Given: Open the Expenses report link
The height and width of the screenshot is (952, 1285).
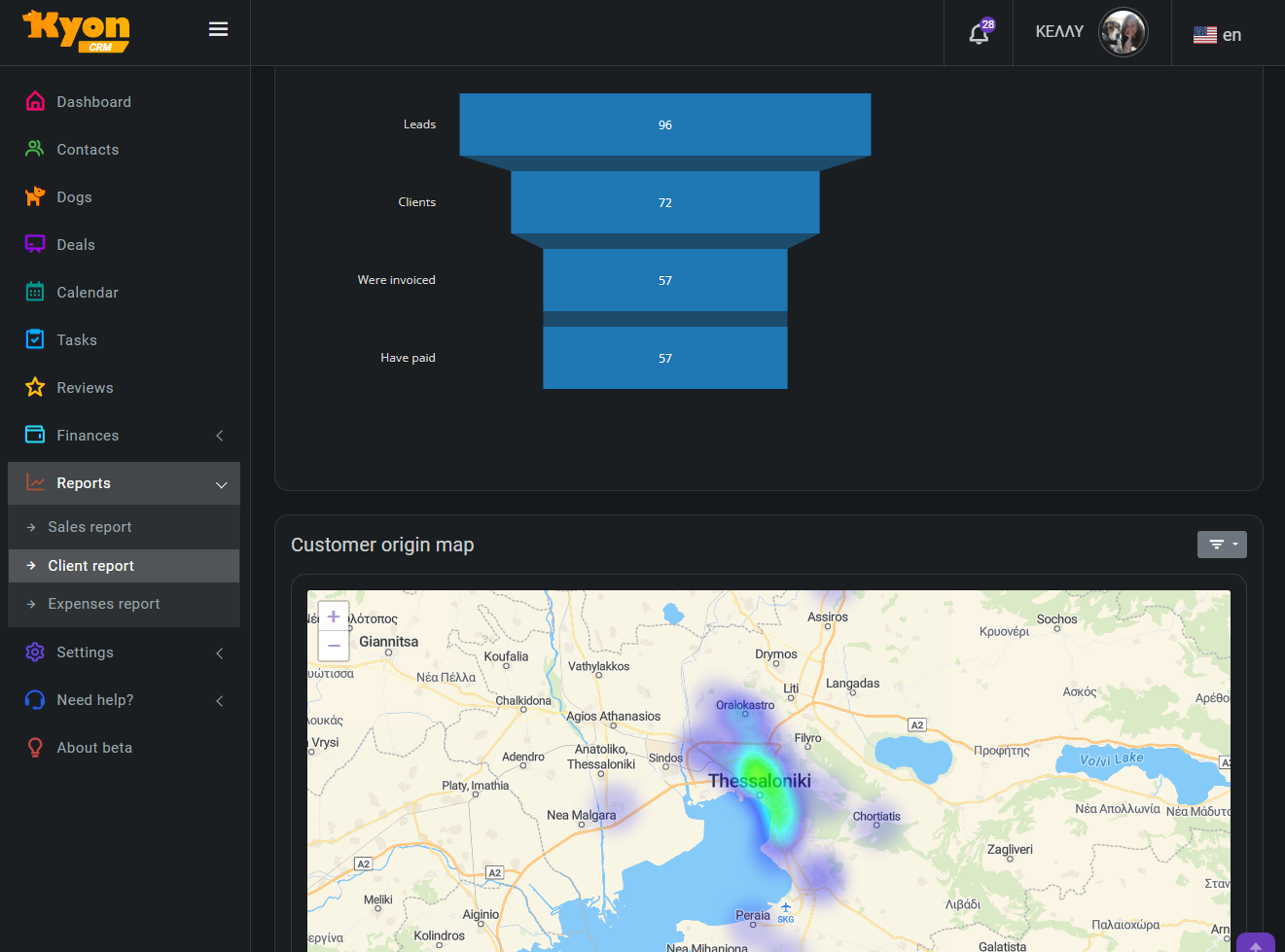Looking at the screenshot, I should (x=104, y=604).
